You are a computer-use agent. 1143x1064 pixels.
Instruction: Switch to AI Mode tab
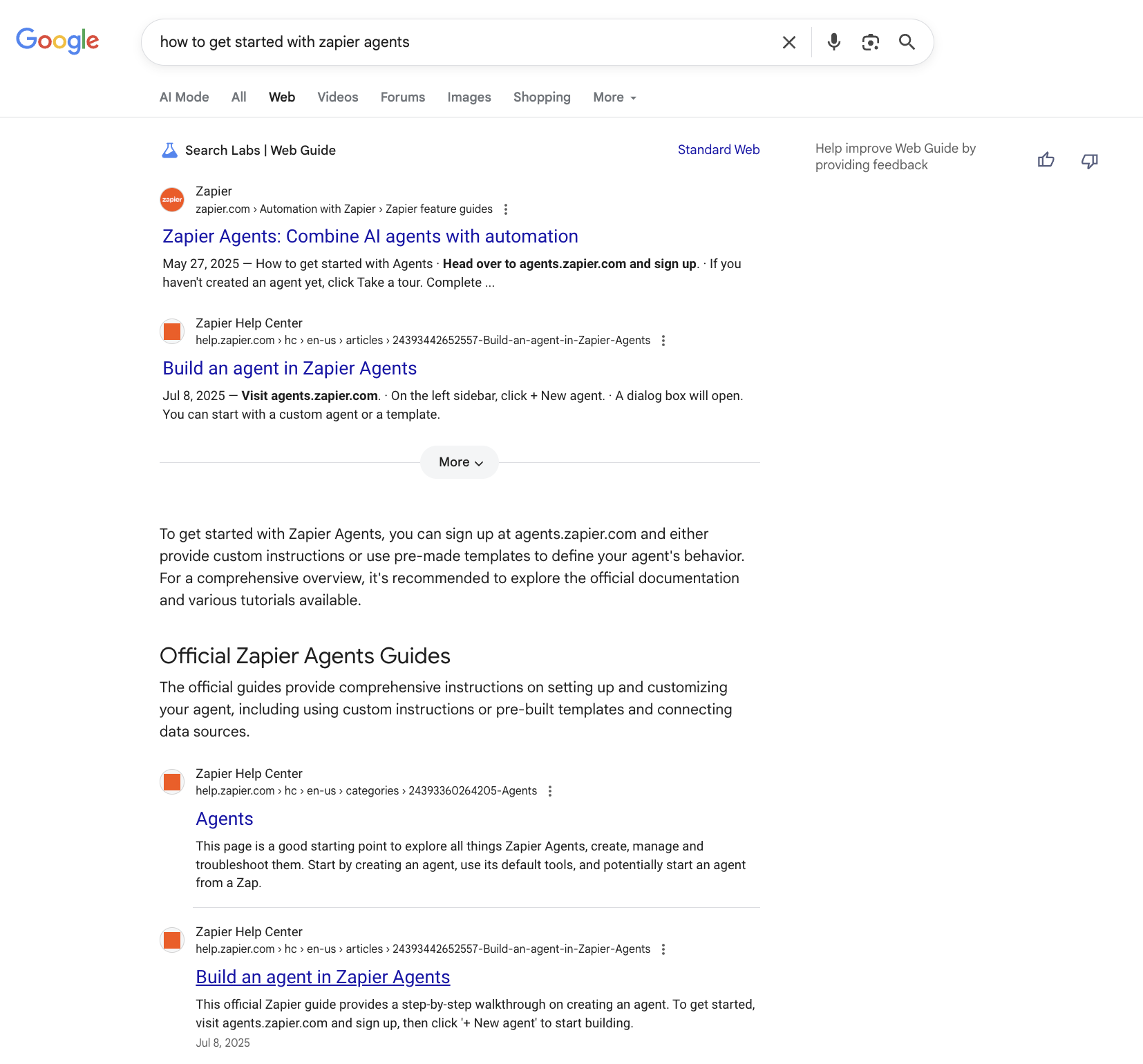click(184, 97)
